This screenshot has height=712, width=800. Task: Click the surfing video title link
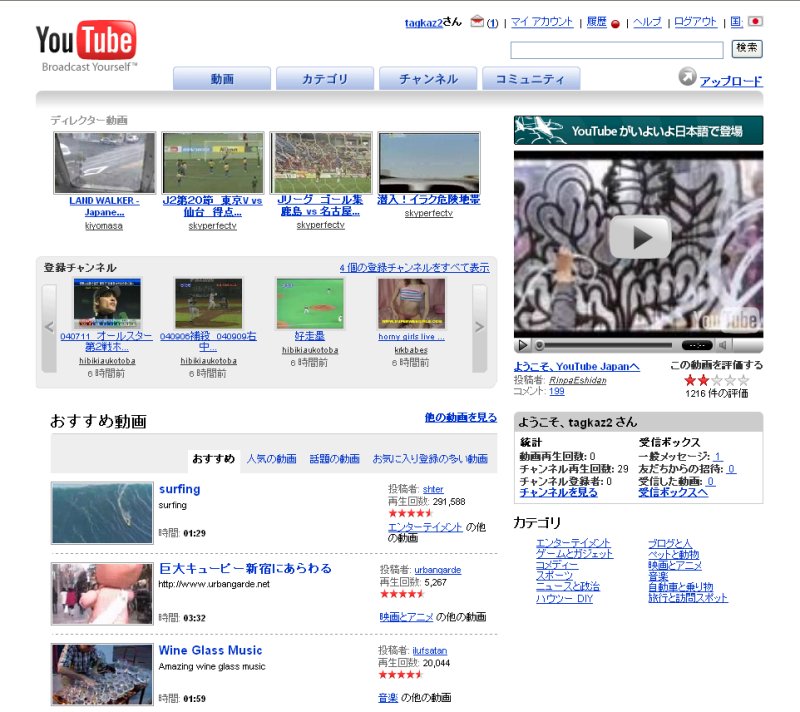pyautogui.click(x=179, y=489)
